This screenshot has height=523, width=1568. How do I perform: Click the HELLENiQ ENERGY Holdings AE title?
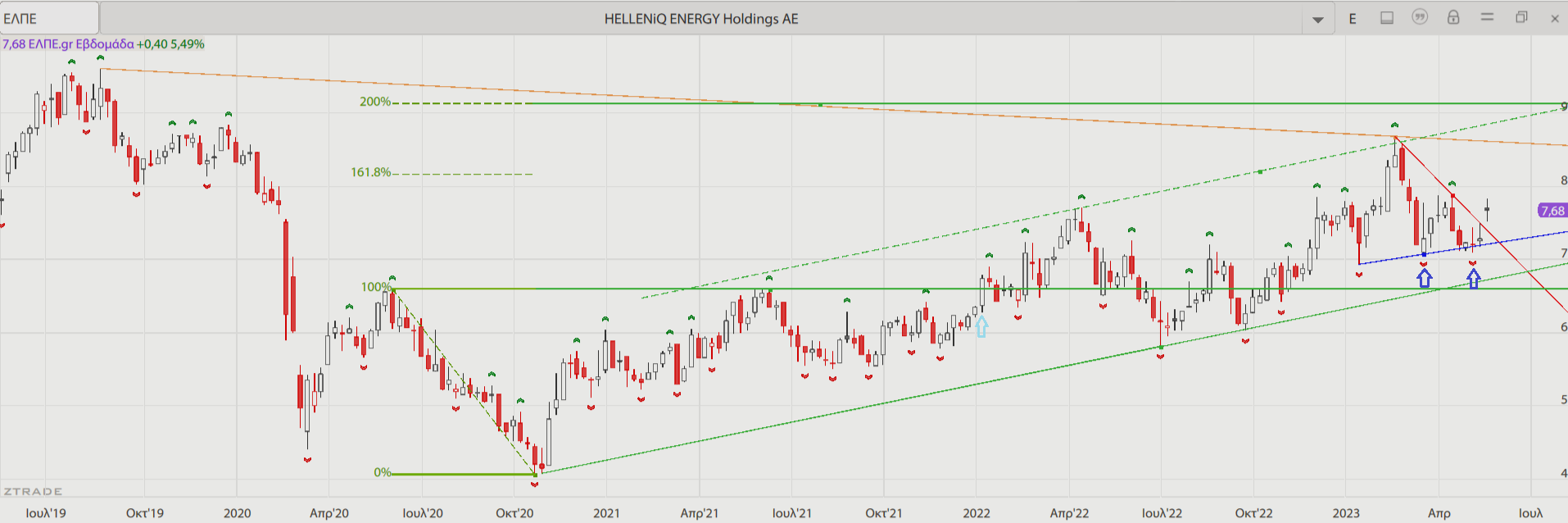tap(701, 19)
